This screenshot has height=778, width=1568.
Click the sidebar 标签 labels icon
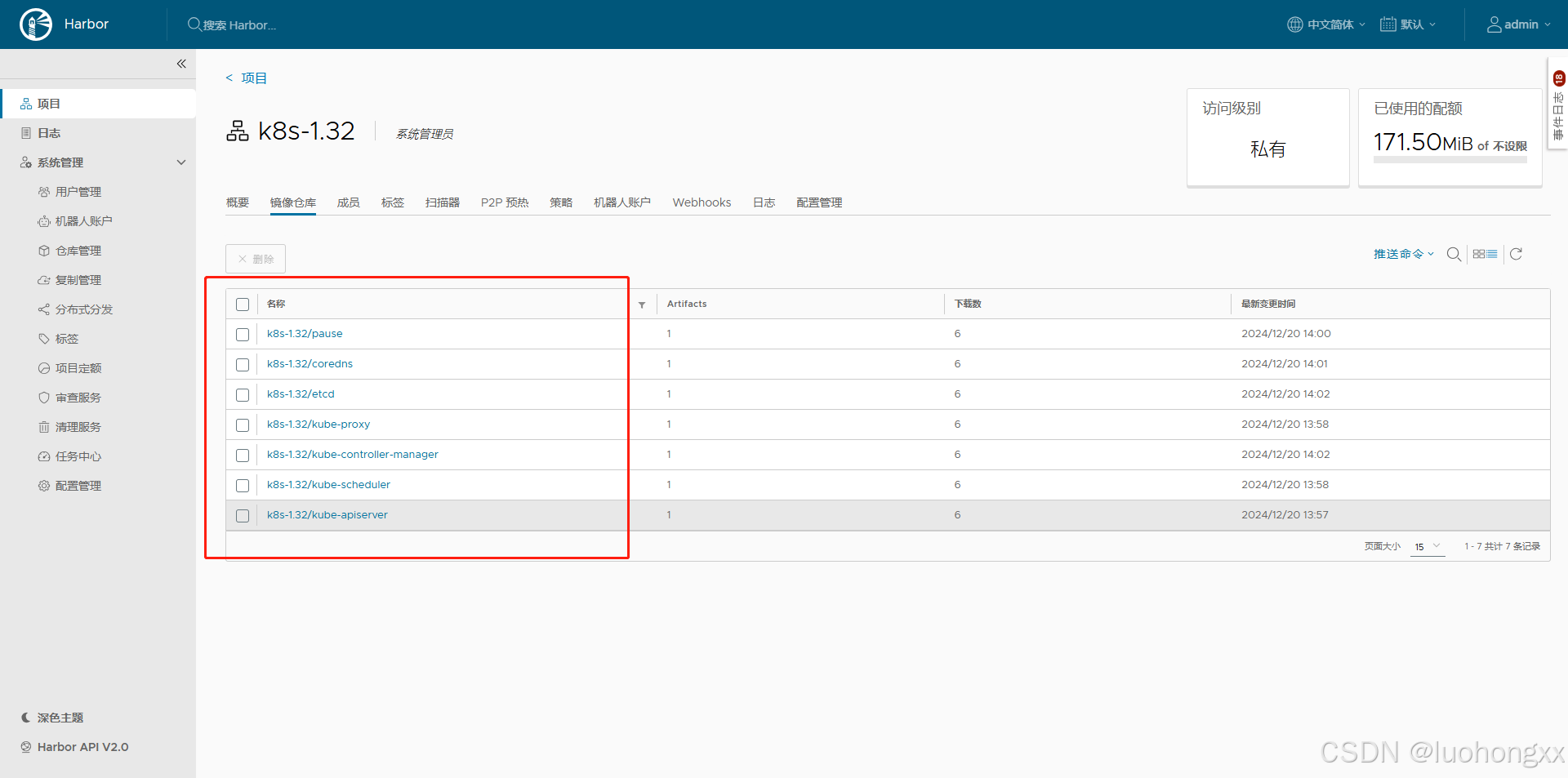[x=44, y=339]
